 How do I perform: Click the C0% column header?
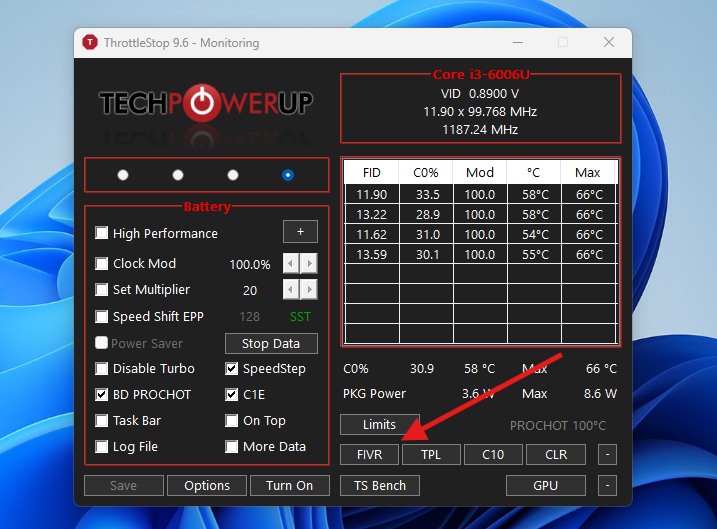[426, 172]
